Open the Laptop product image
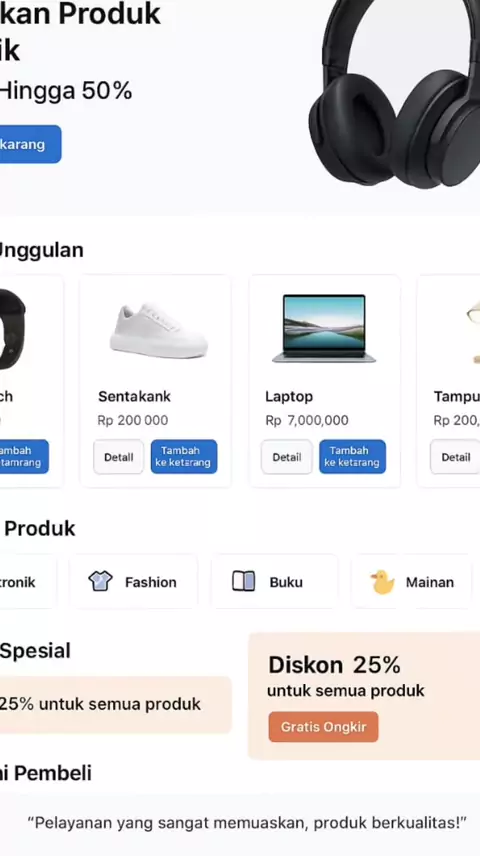This screenshot has width=480, height=856. 324,328
